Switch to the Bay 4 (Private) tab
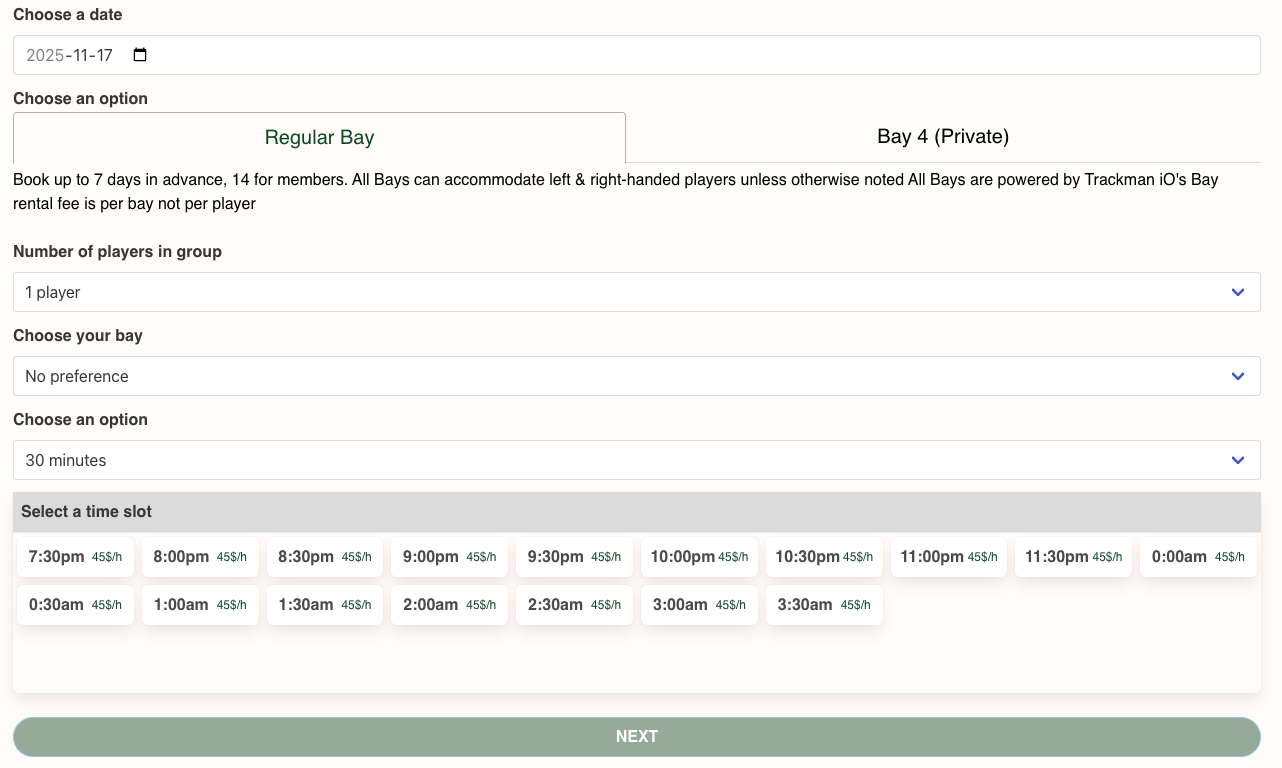 pos(942,137)
